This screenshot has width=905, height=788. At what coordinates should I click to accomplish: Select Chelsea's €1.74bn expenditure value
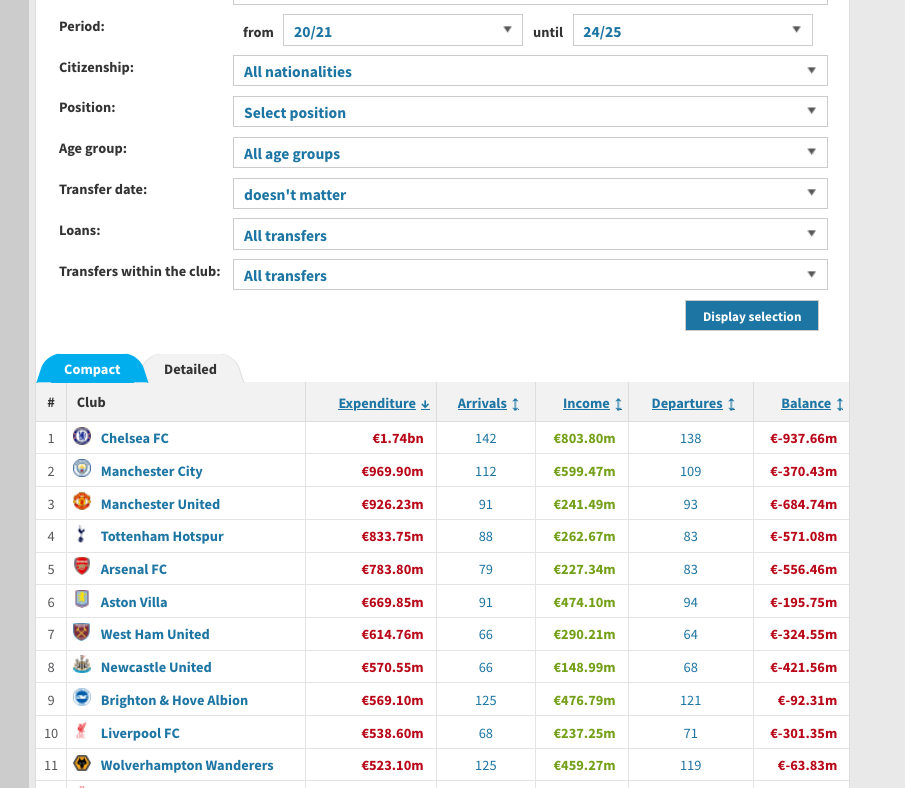(398, 439)
